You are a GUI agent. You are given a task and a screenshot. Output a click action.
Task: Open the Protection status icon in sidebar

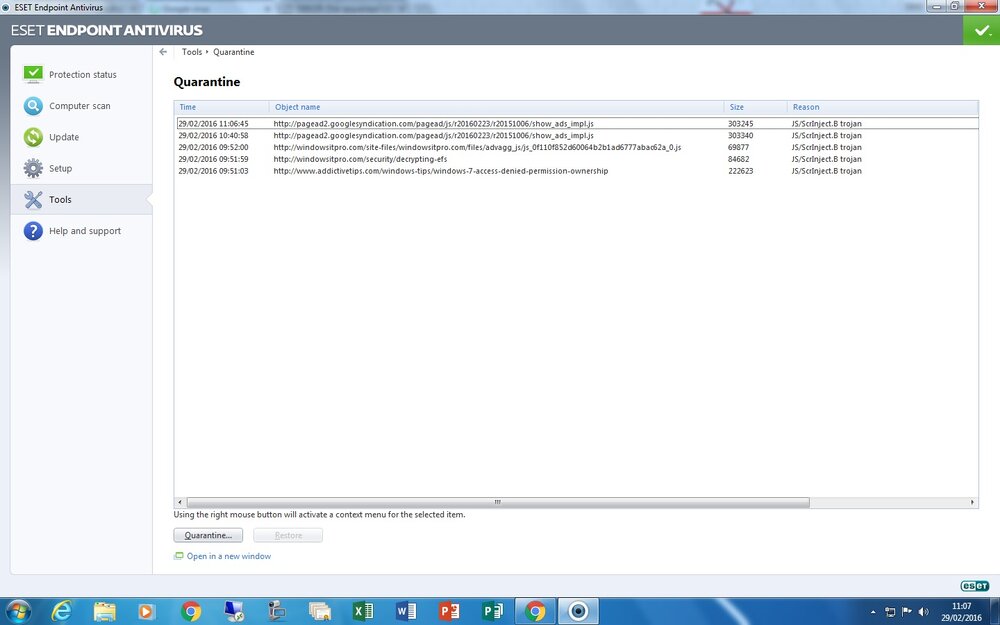coord(33,74)
